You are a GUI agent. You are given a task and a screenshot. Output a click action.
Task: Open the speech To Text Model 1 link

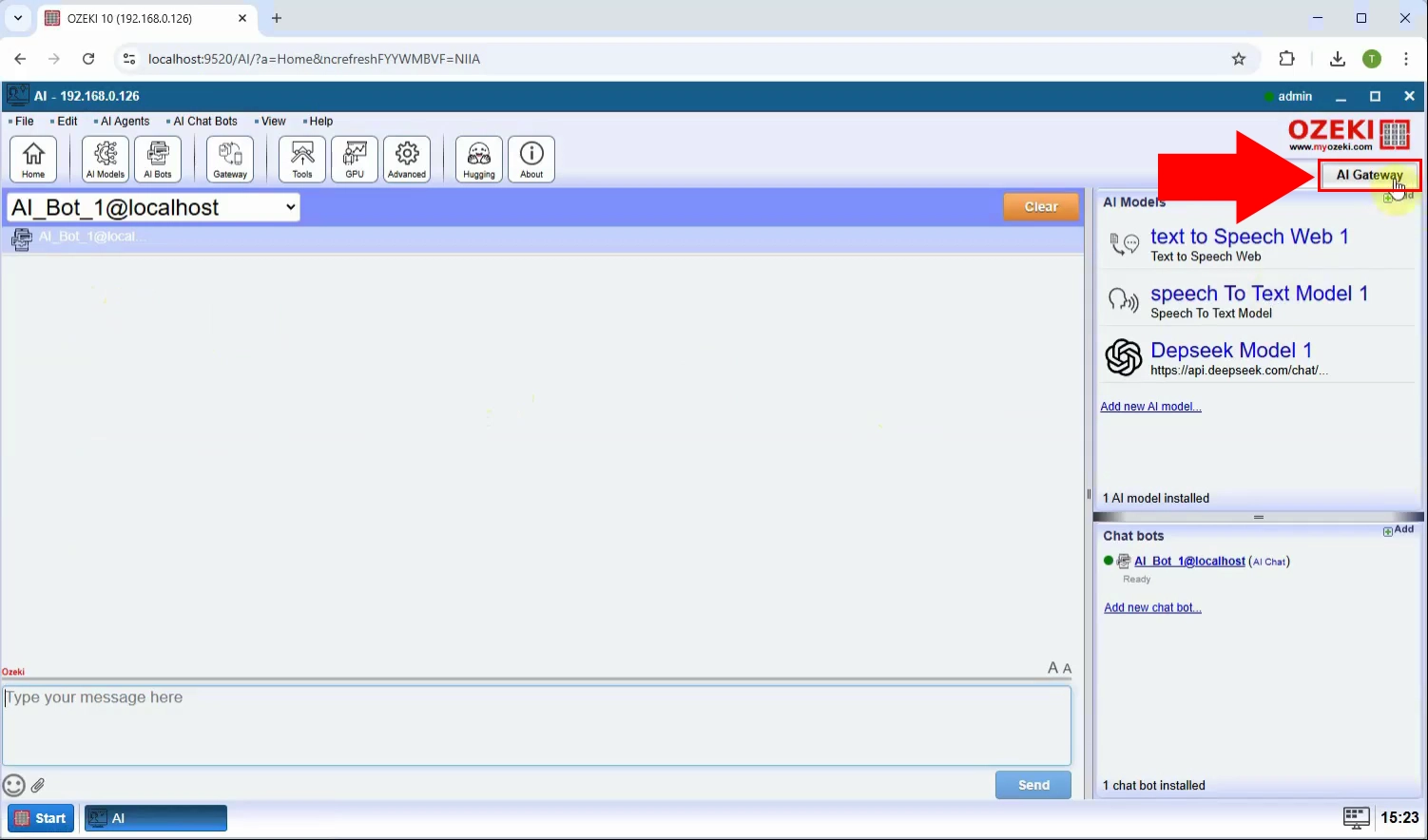1259,294
